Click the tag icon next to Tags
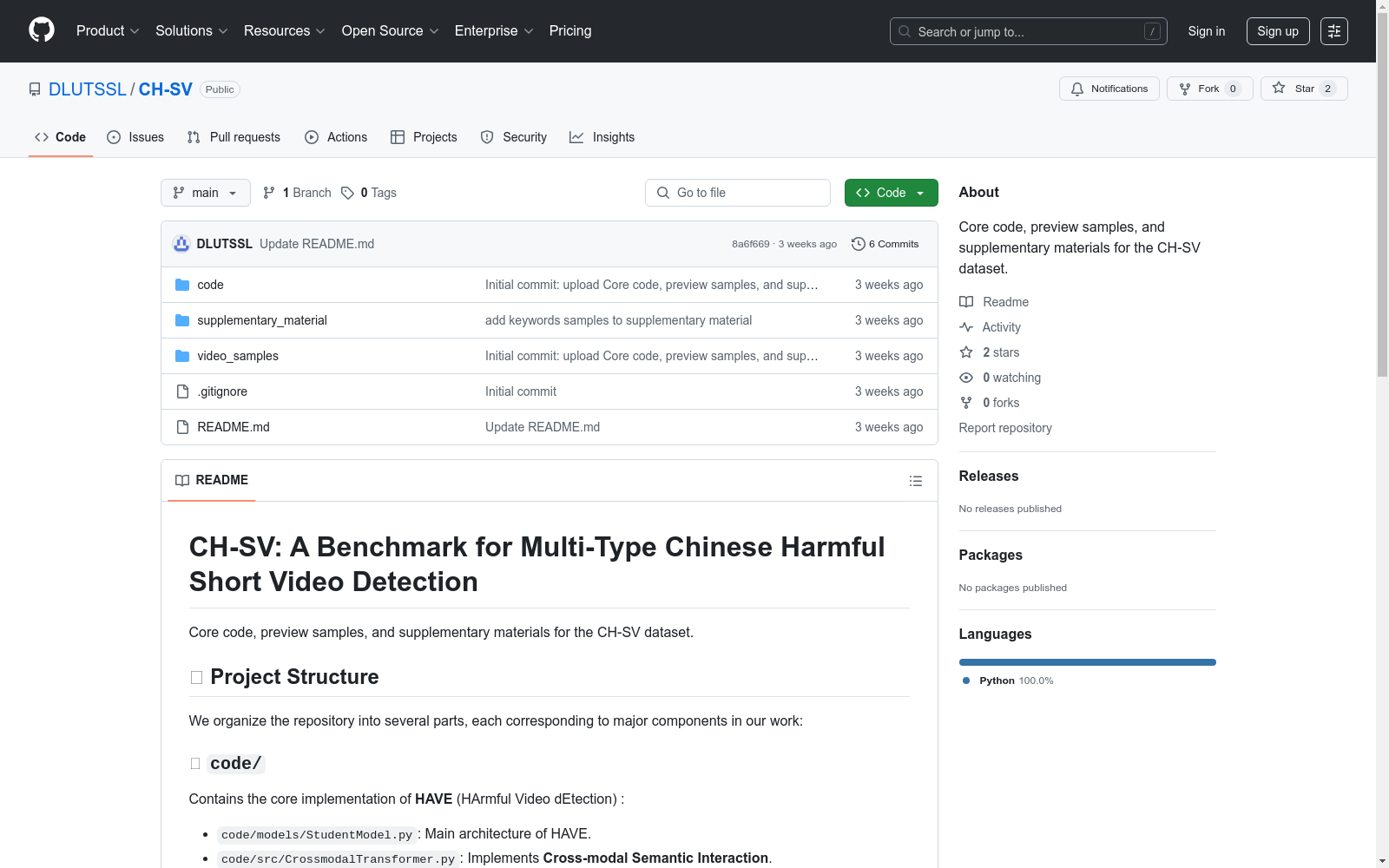The height and width of the screenshot is (868, 1389). [347, 193]
